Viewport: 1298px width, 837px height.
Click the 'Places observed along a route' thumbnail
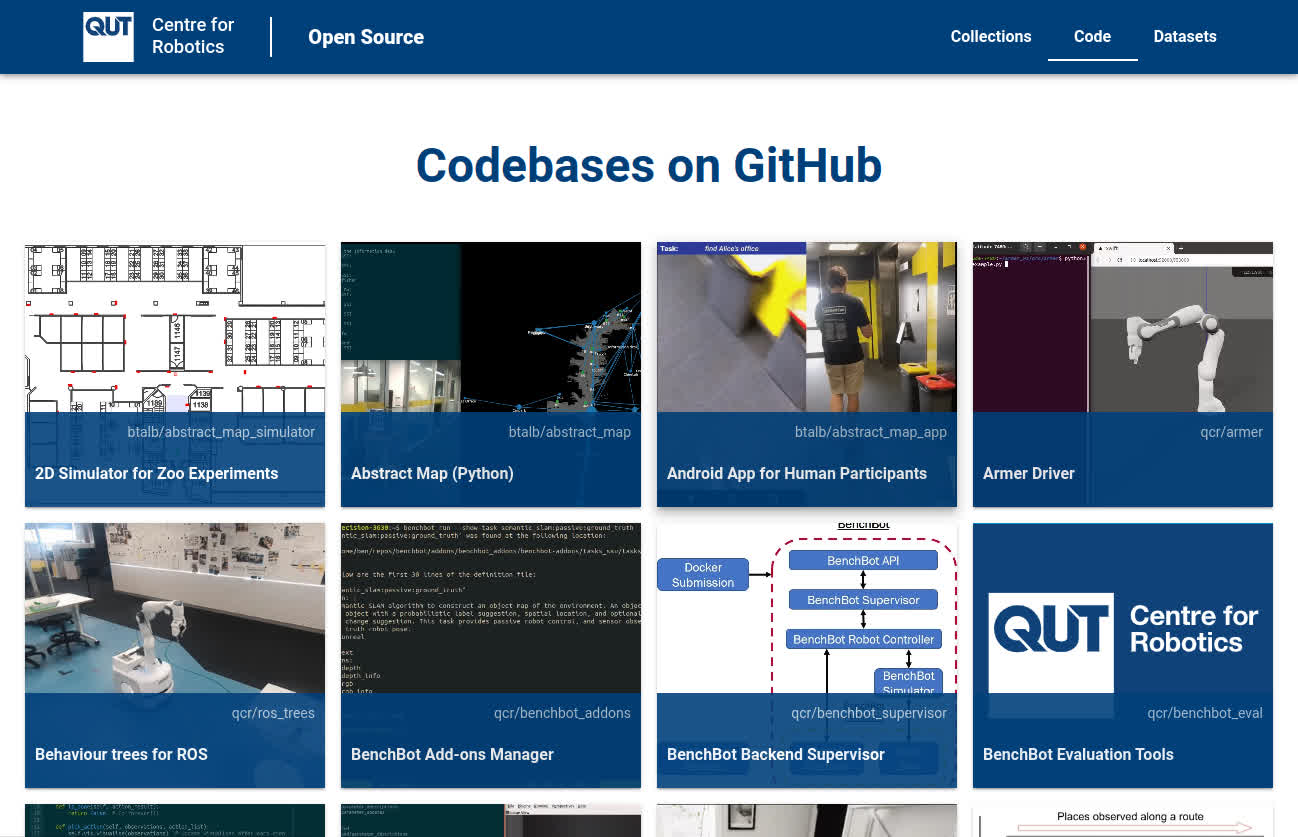1123,820
